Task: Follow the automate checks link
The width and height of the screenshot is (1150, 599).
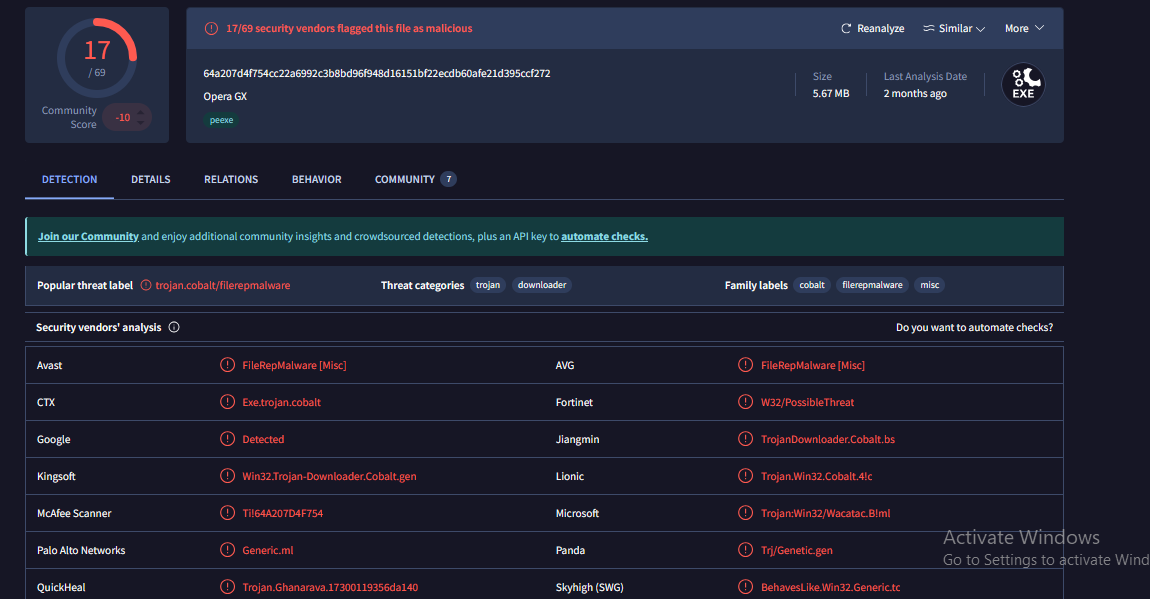Action: pyautogui.click(x=604, y=237)
